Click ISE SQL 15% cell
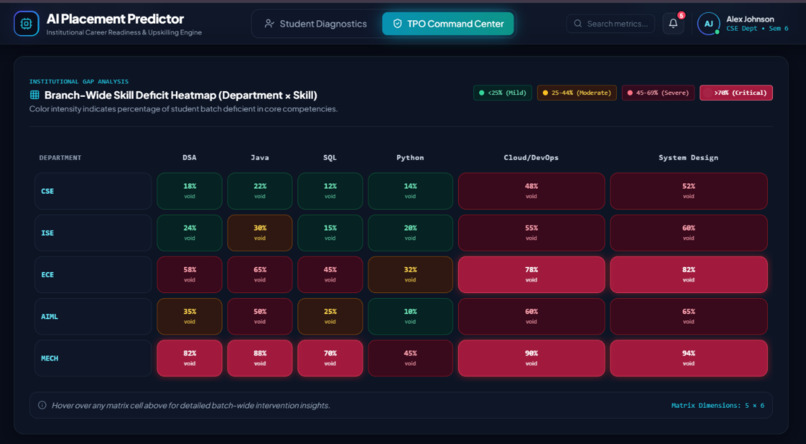806x444 pixels. [x=330, y=233]
